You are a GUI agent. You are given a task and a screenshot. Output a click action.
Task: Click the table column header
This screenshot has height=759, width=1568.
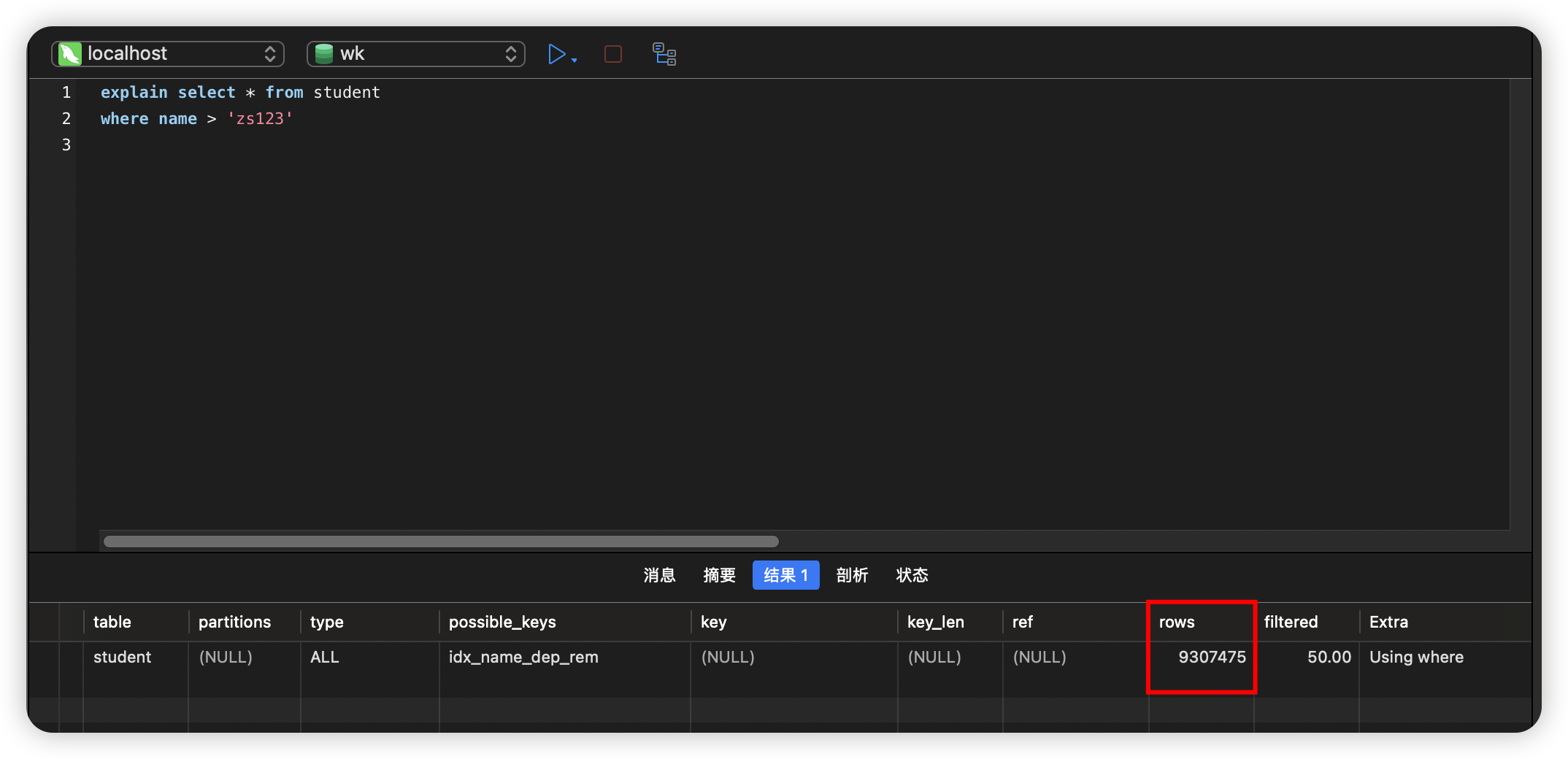click(136, 622)
